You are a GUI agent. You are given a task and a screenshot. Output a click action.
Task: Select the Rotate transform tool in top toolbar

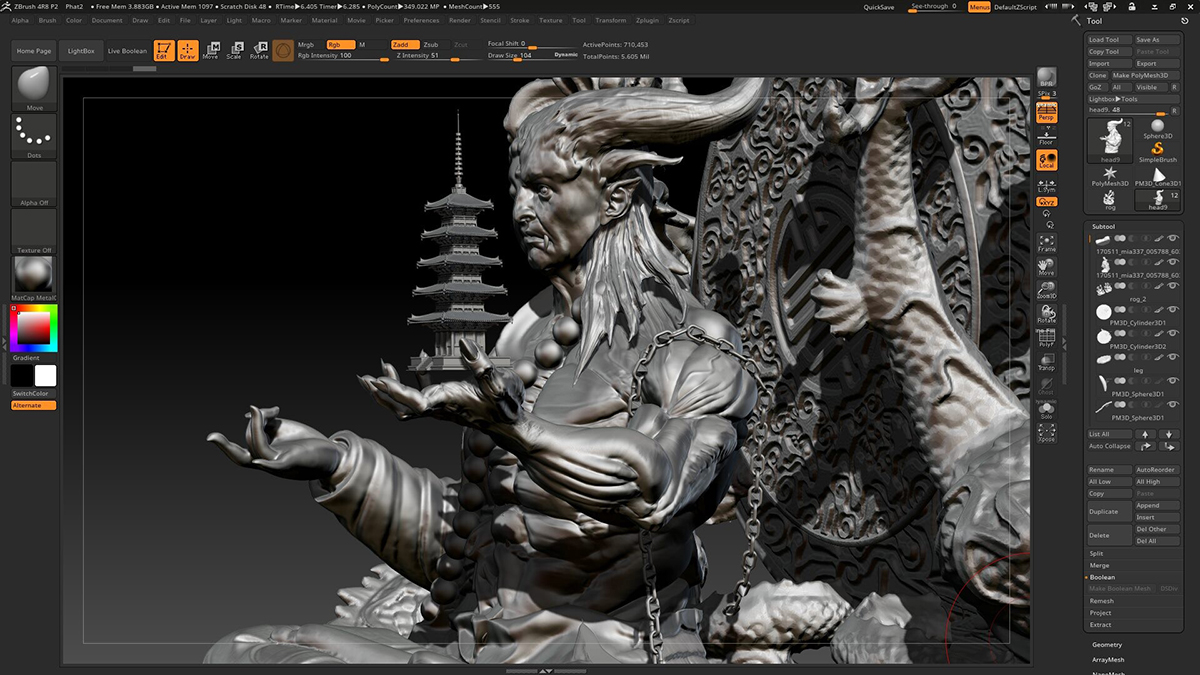[x=259, y=50]
